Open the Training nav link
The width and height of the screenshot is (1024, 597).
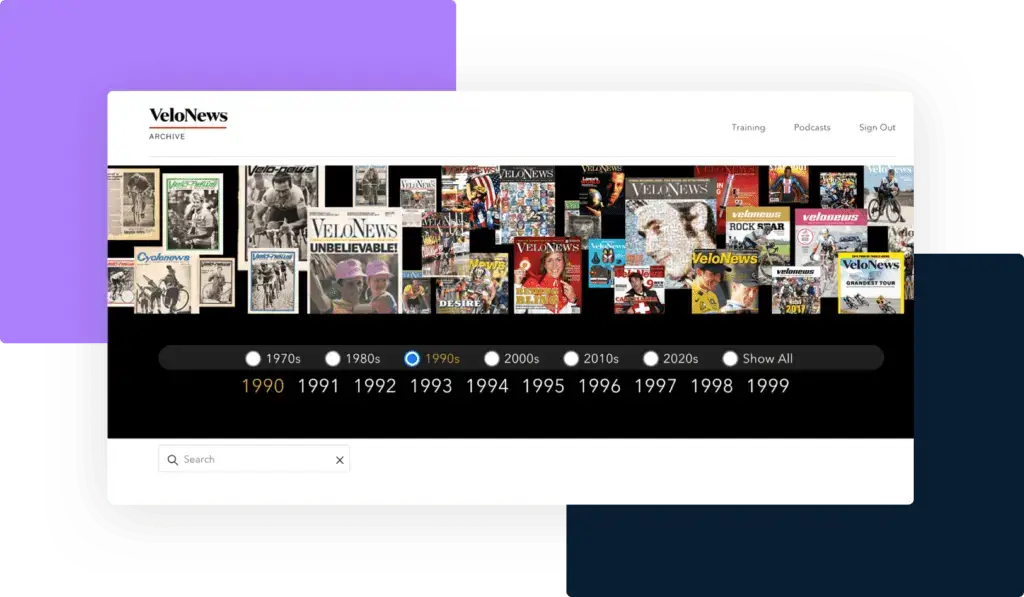(x=748, y=127)
